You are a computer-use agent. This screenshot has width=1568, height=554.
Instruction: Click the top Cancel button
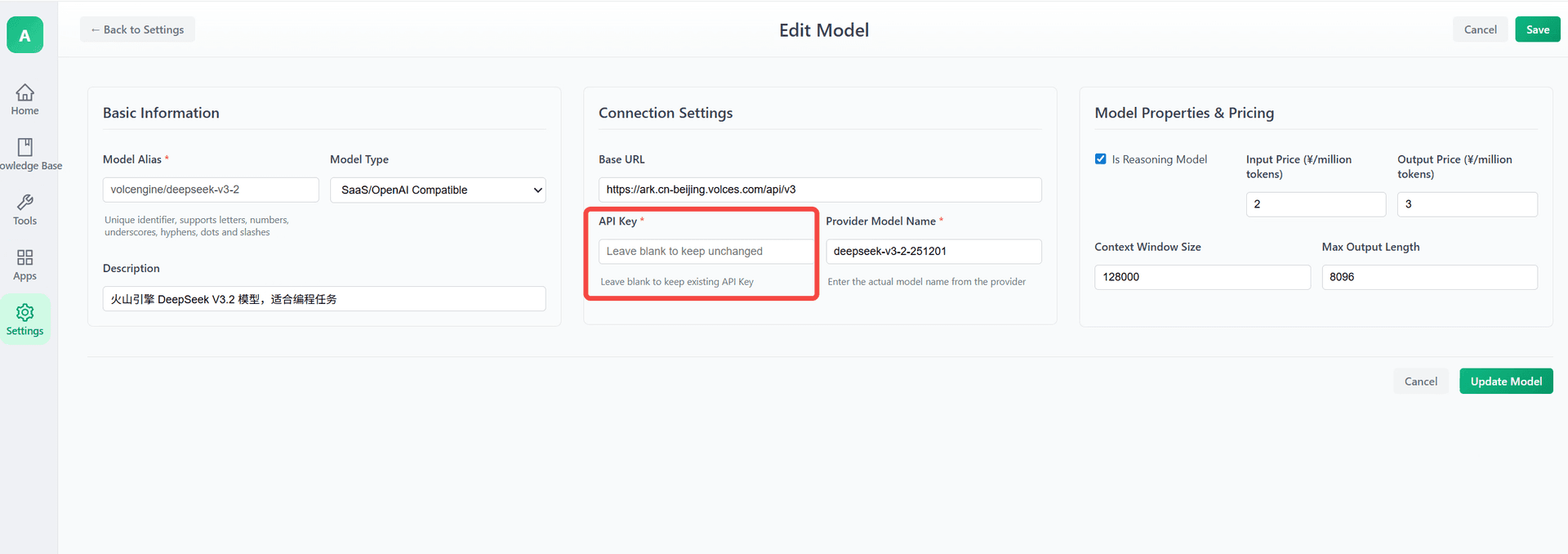[1480, 29]
